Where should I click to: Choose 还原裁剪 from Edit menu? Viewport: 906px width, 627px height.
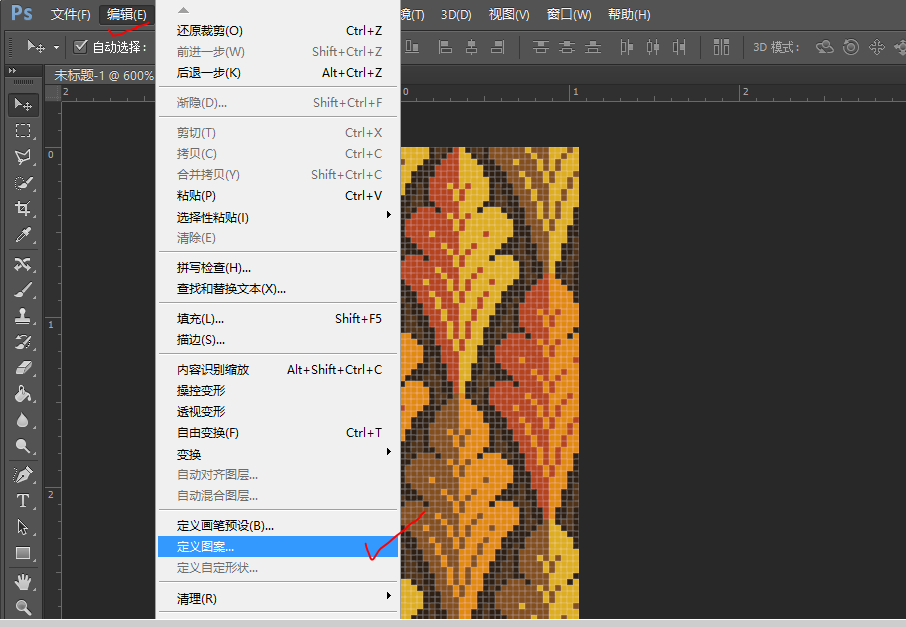point(278,31)
